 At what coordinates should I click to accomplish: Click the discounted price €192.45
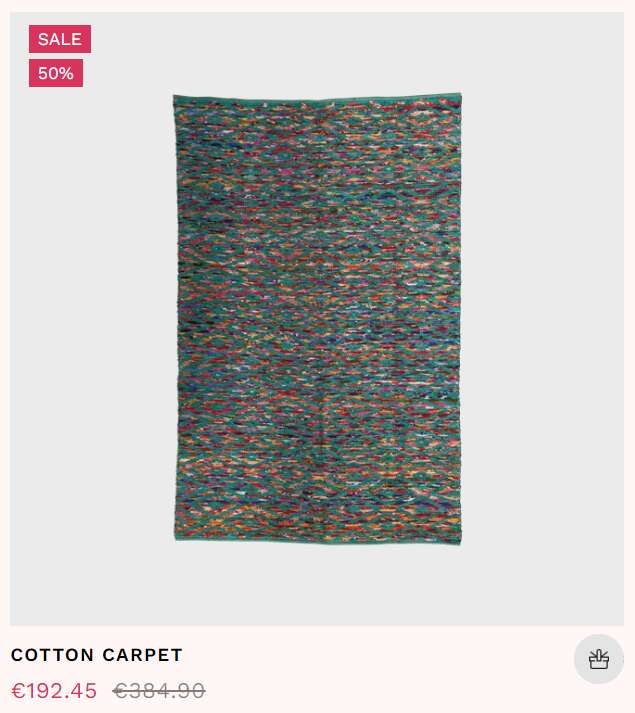pos(54,691)
